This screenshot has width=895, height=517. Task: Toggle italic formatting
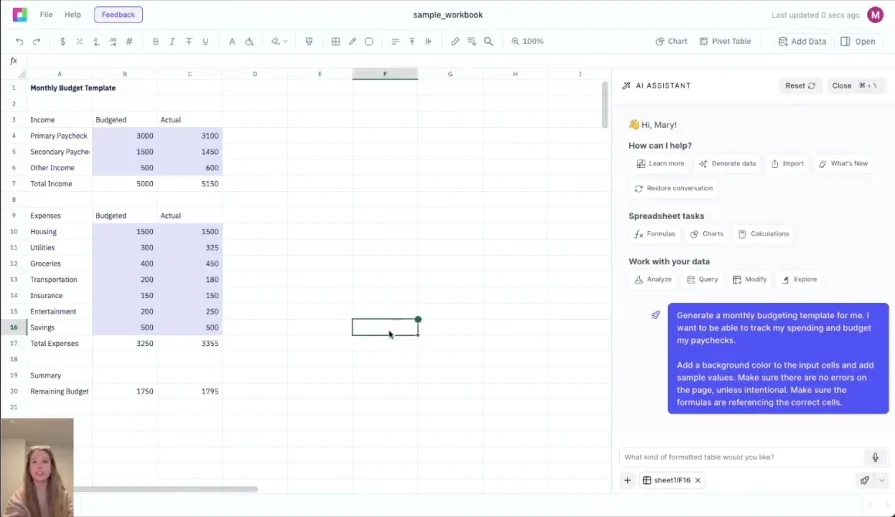(172, 42)
